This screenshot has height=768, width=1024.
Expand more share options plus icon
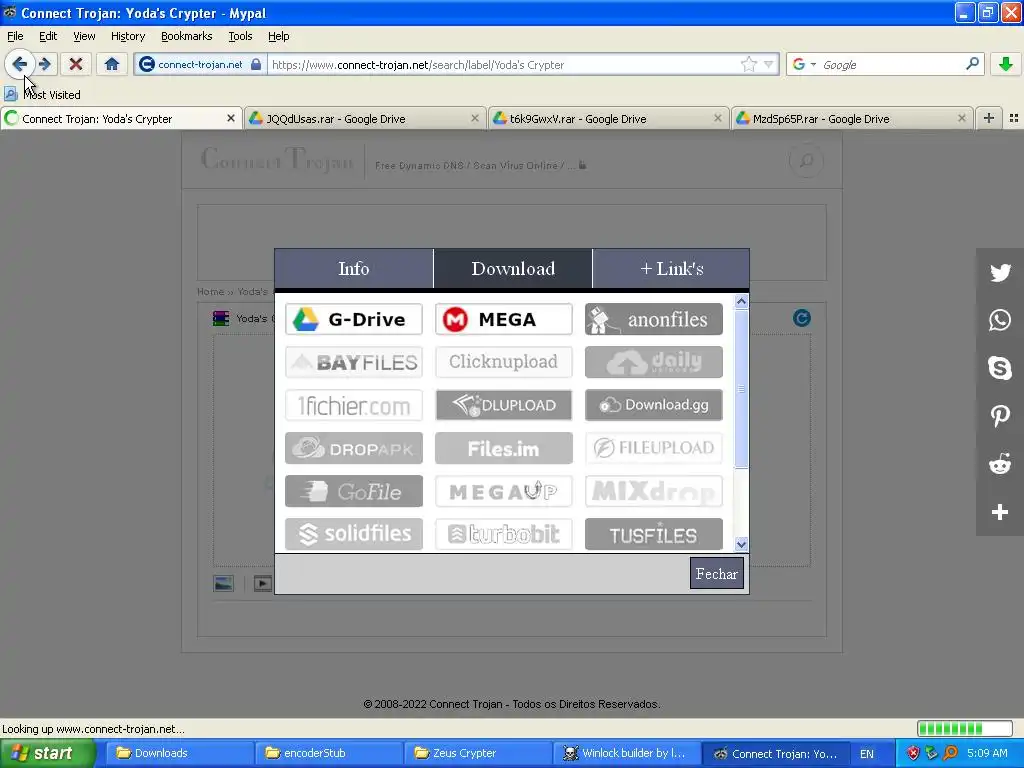point(1000,512)
